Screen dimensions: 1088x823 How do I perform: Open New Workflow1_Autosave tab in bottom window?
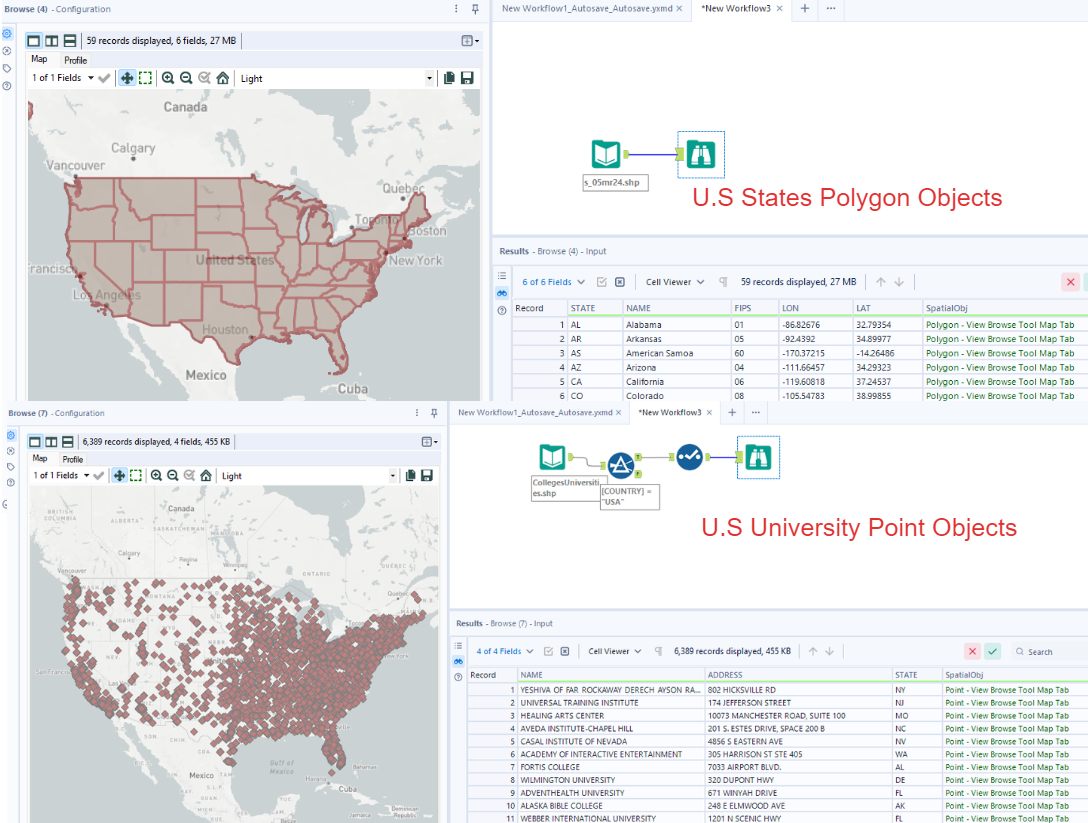pyautogui.click(x=534, y=413)
